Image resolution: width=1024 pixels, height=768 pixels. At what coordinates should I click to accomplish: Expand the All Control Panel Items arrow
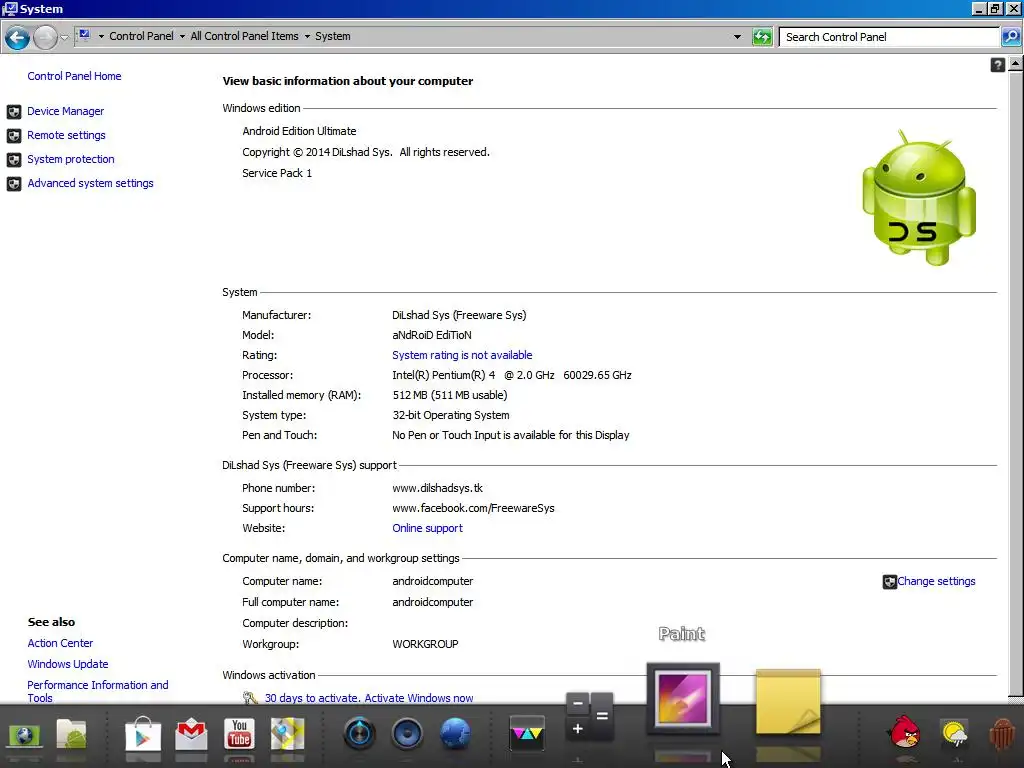pos(307,37)
